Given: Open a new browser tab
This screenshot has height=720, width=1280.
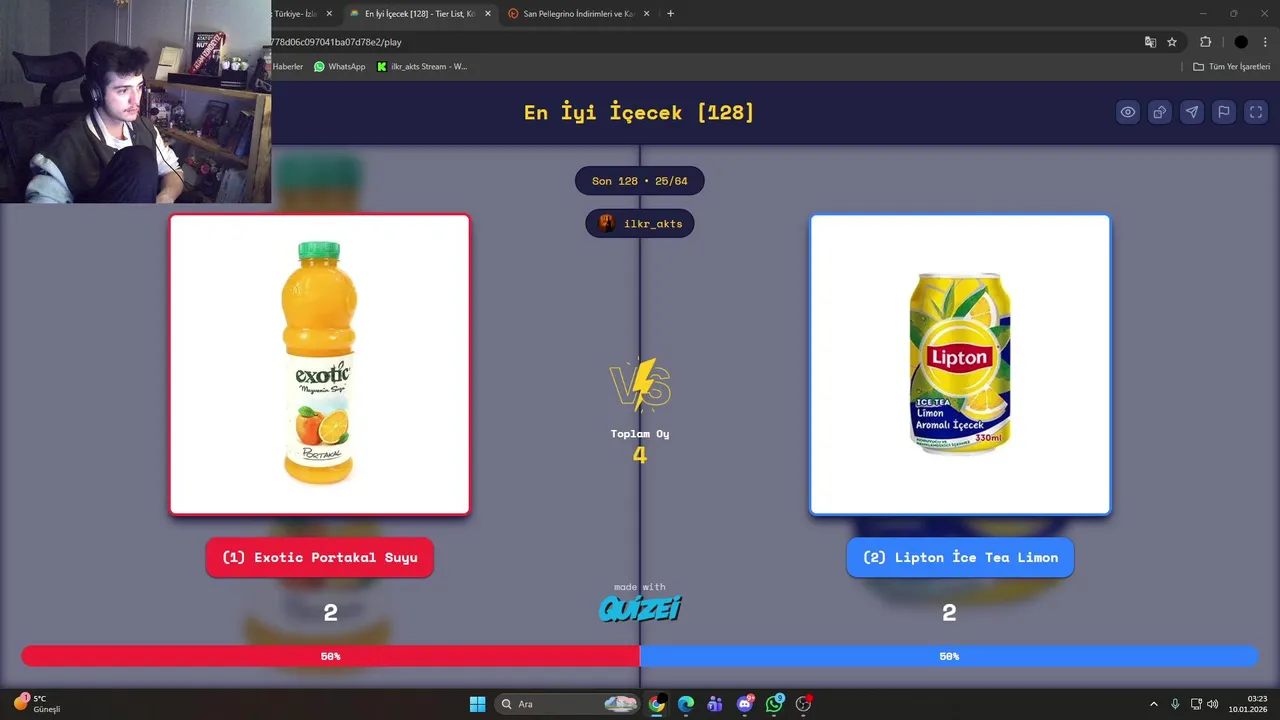Looking at the screenshot, I should pos(670,14).
